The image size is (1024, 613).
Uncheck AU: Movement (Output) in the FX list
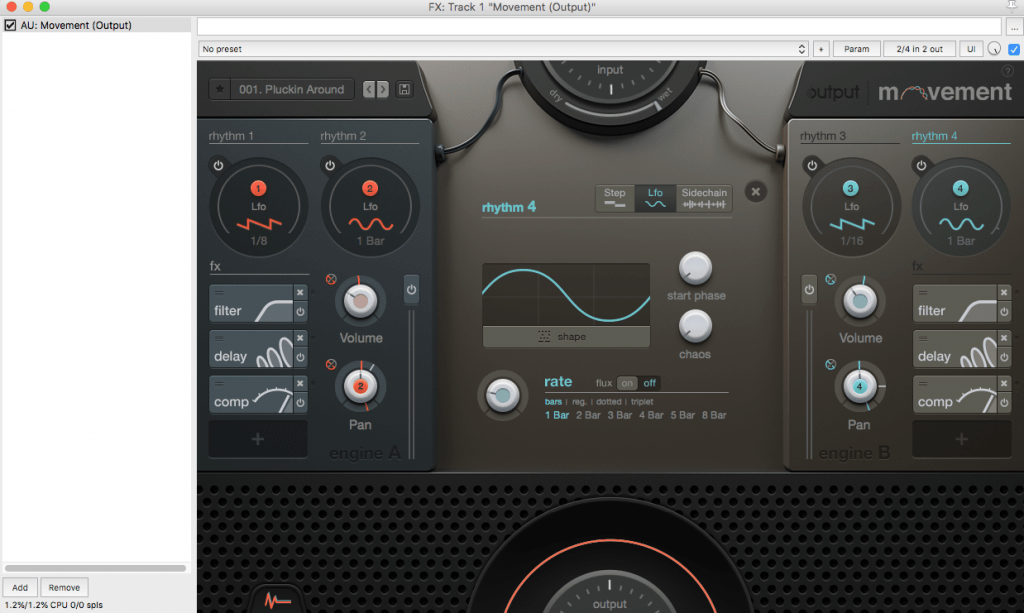10,25
